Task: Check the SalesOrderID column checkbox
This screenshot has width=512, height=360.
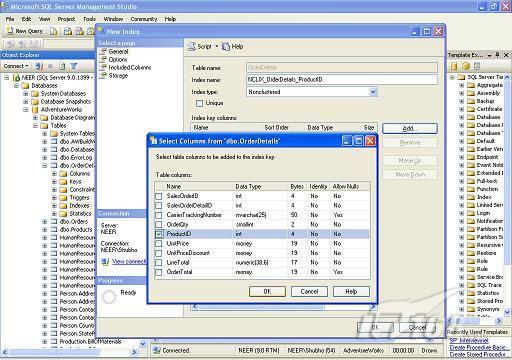Action: coord(159,196)
